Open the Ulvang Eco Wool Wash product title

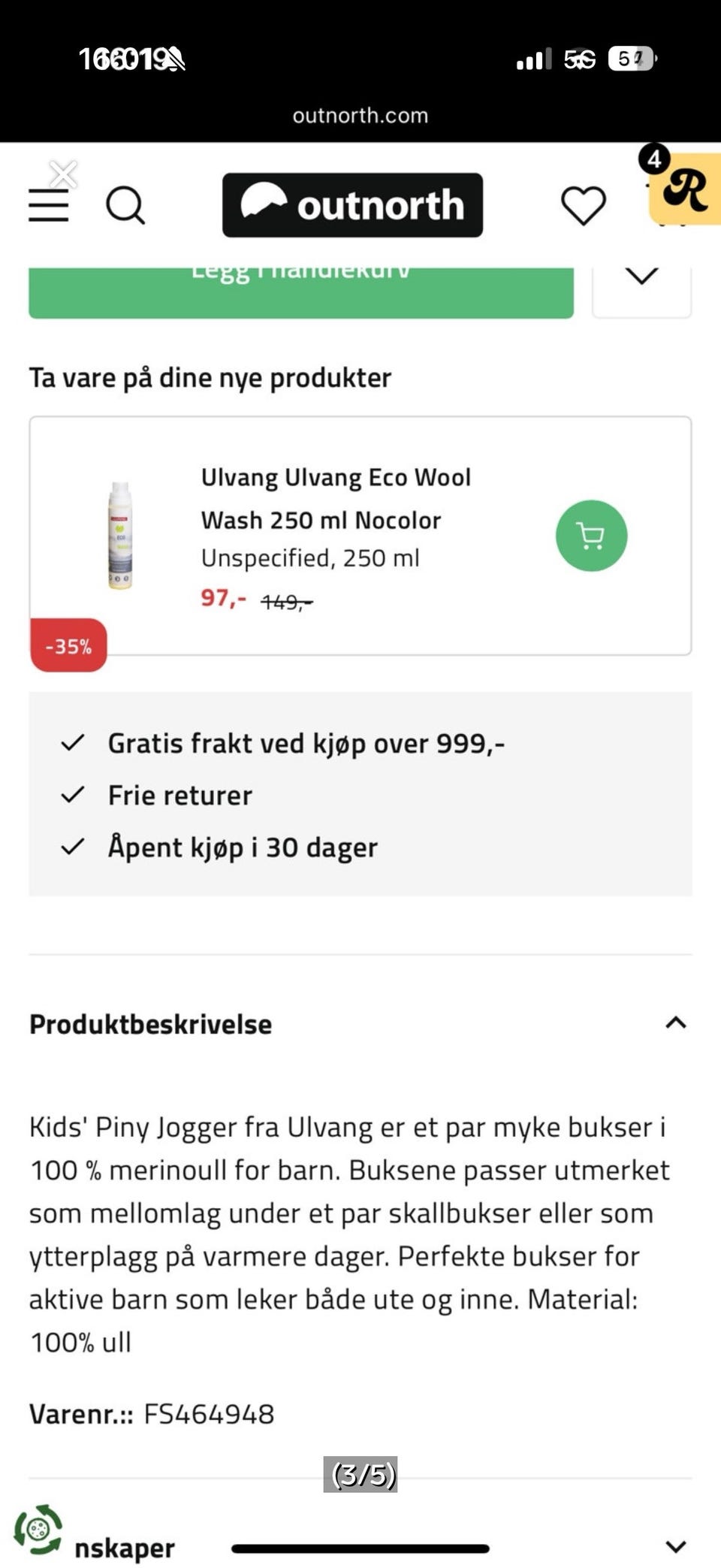(336, 498)
